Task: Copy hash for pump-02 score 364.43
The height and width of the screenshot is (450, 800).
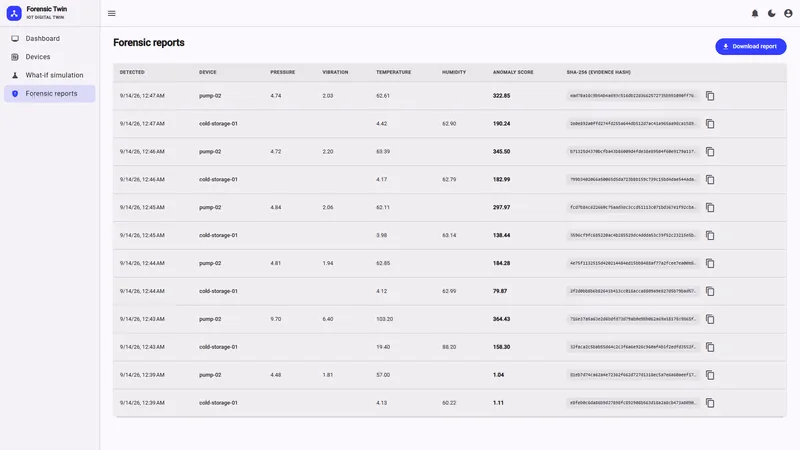Action: point(710,319)
